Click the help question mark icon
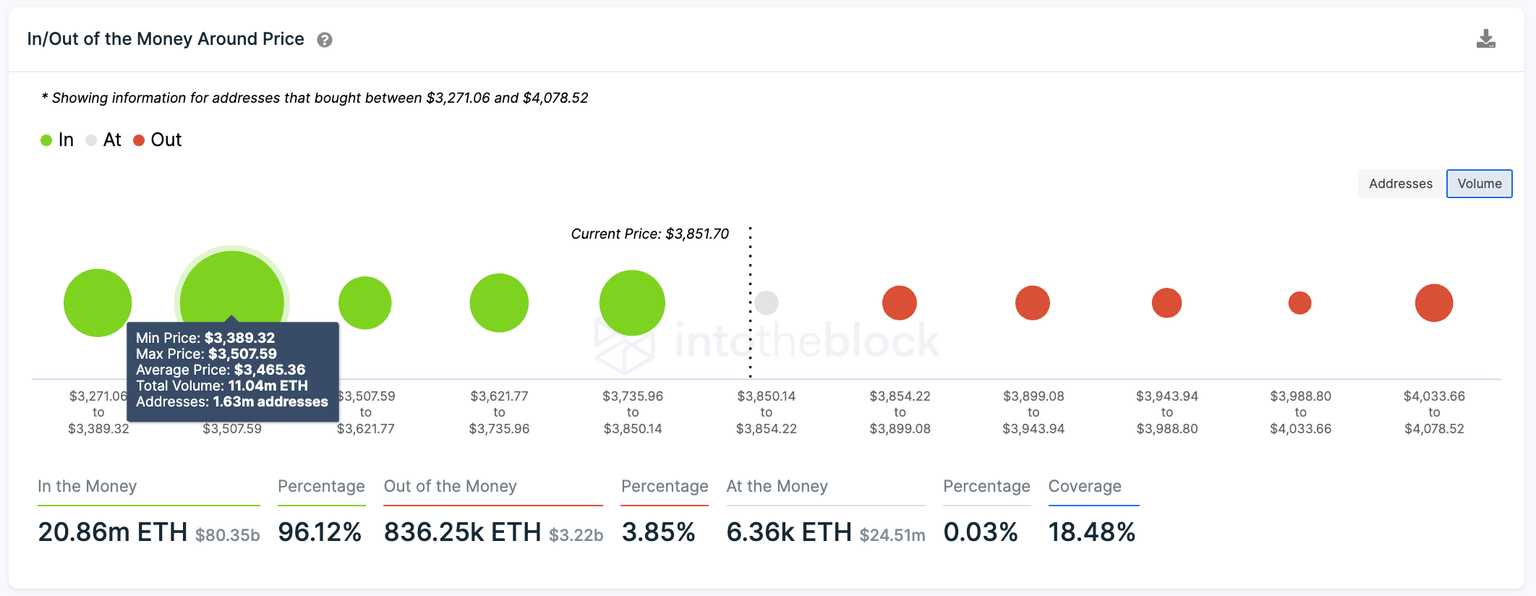This screenshot has width=1536, height=596. [x=325, y=40]
